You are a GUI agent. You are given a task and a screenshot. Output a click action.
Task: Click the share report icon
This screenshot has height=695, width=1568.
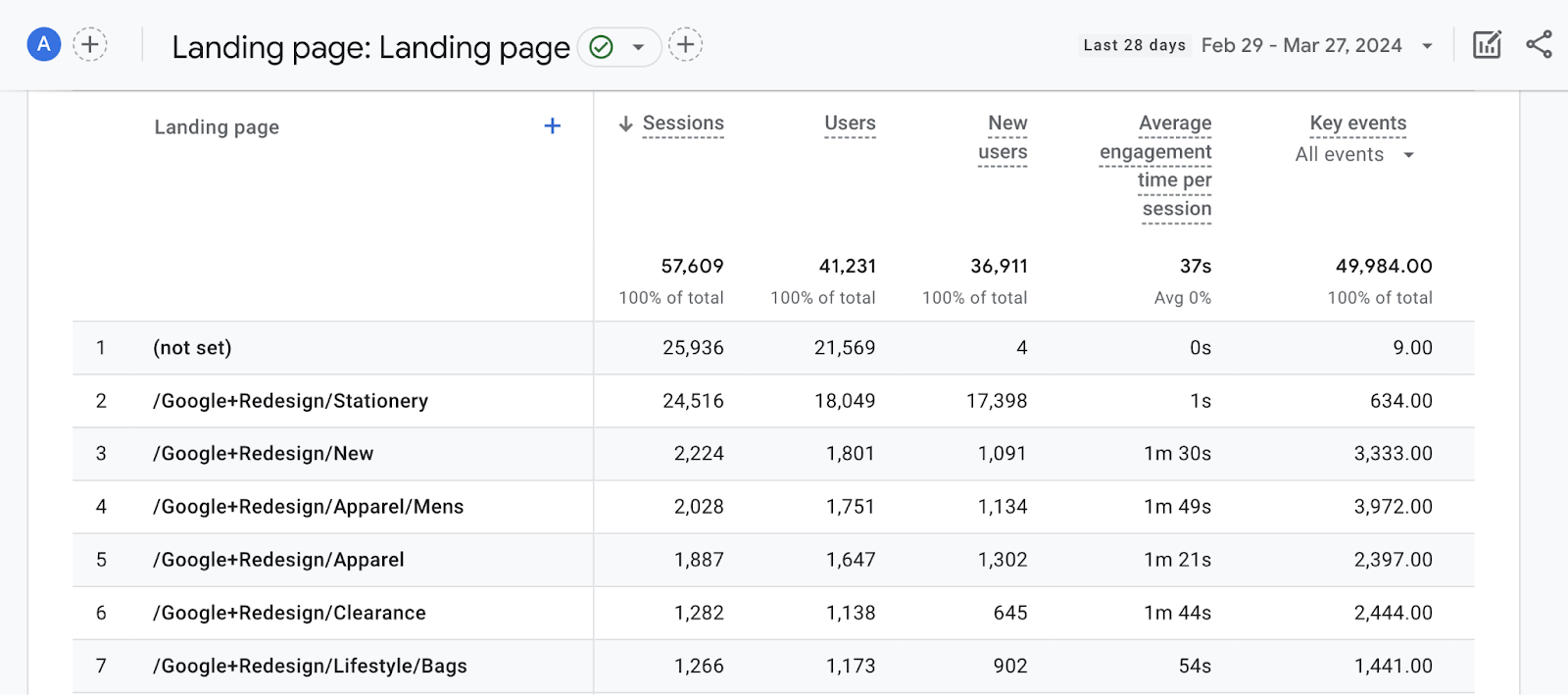pos(1539,44)
